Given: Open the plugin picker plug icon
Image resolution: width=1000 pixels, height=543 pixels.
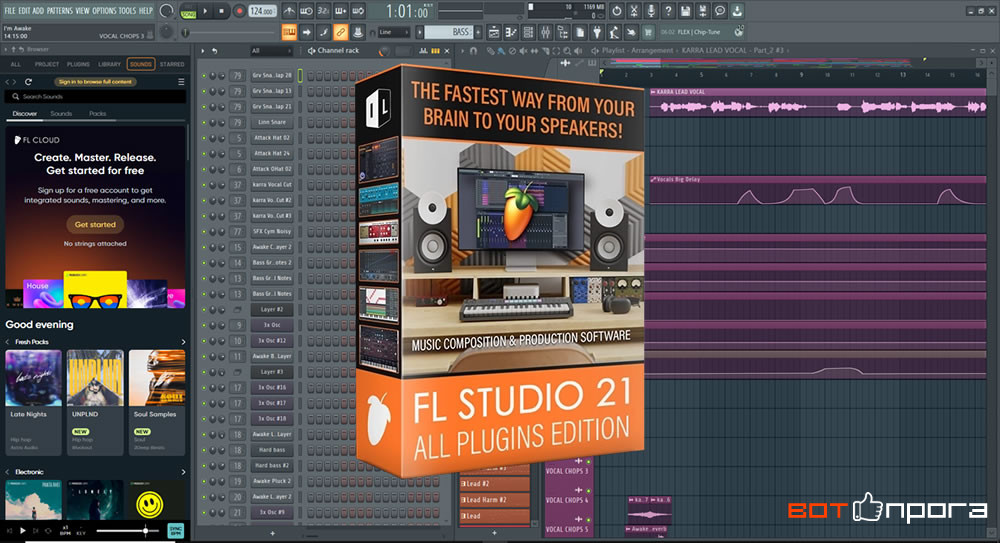Looking at the screenshot, I should (x=597, y=32).
